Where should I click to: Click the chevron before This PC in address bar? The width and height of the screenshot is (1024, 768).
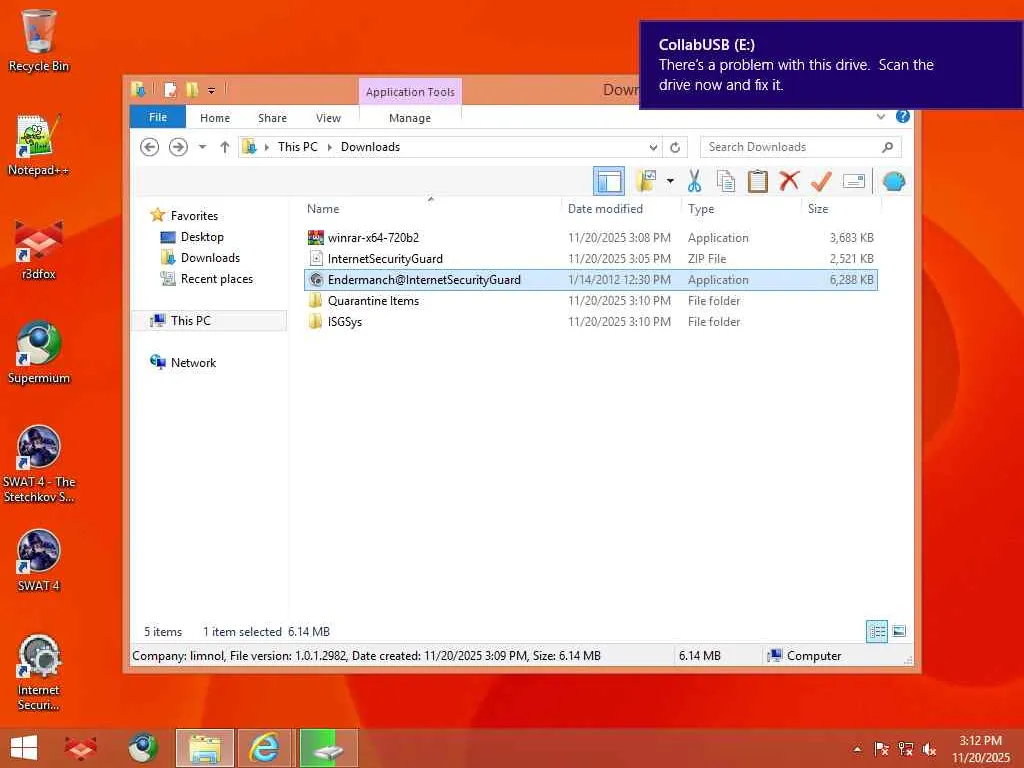click(x=266, y=147)
